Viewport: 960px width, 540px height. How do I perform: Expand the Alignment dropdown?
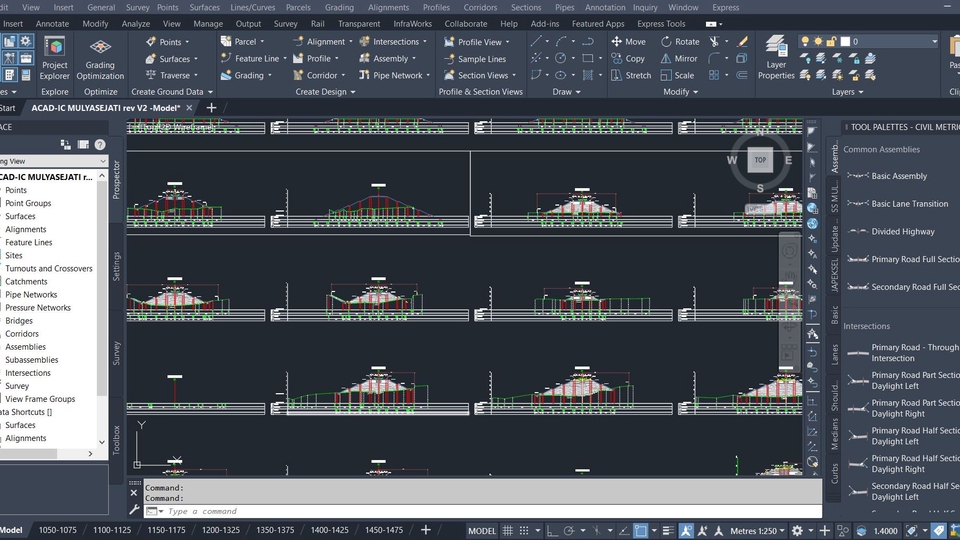350,42
